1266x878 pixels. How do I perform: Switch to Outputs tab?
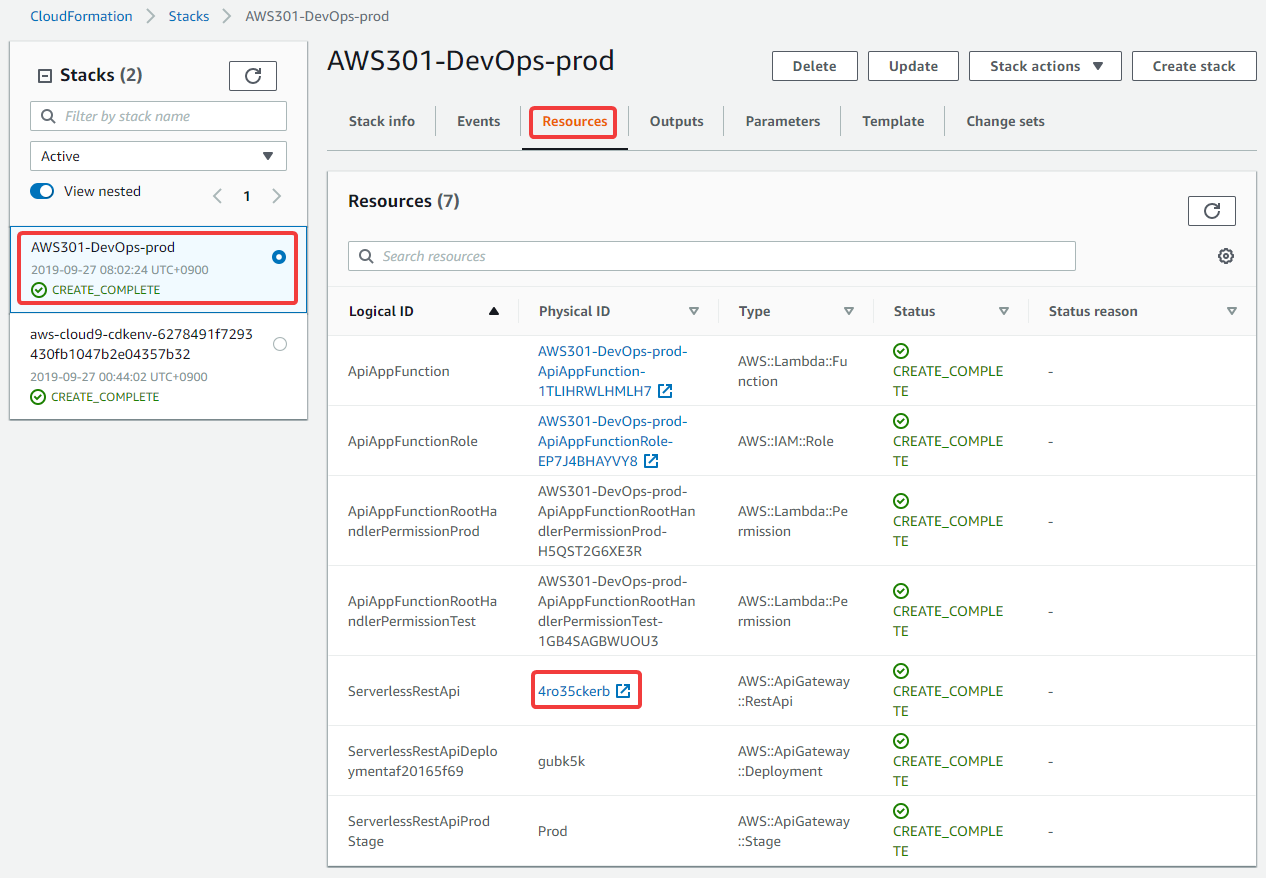tap(677, 121)
